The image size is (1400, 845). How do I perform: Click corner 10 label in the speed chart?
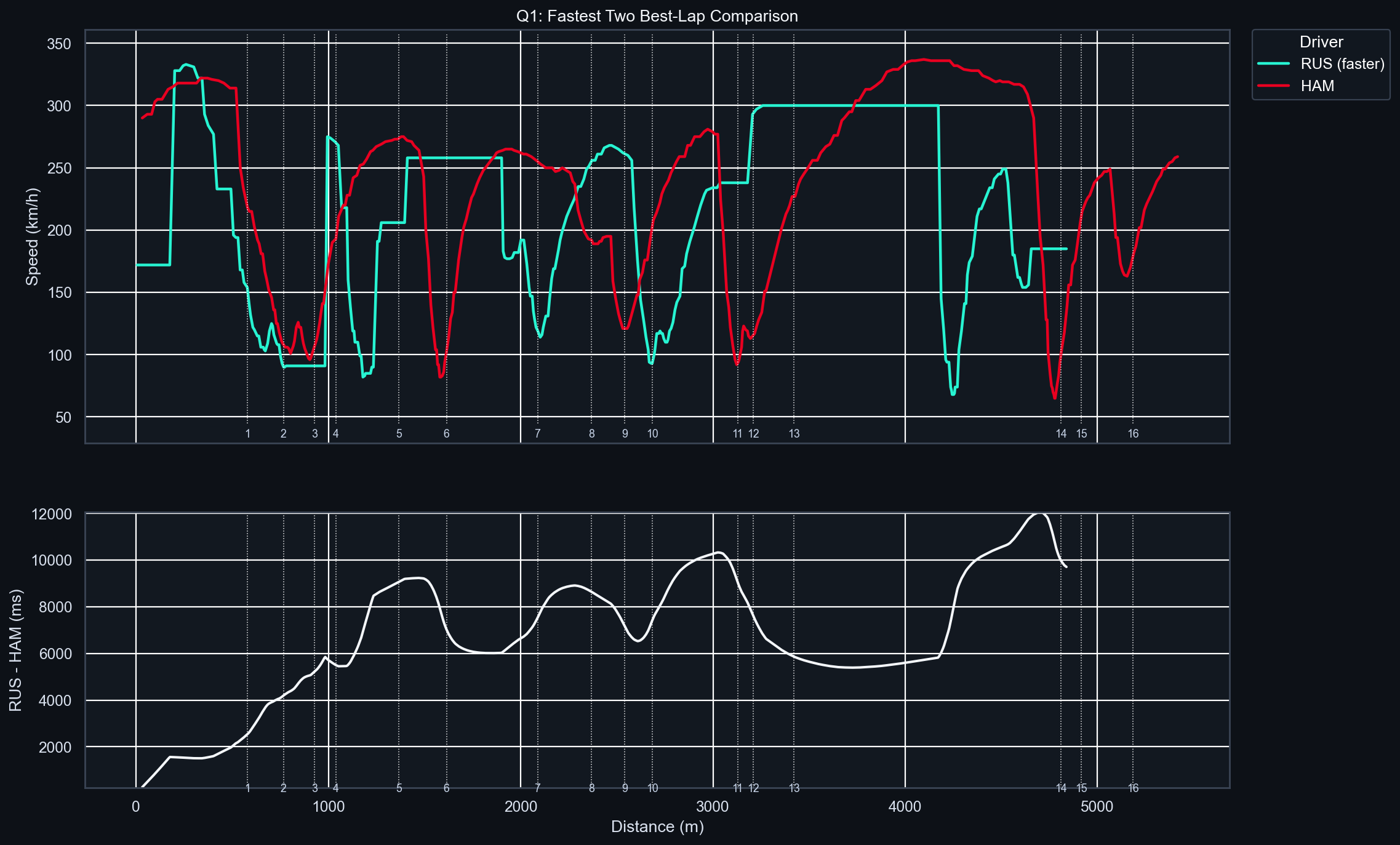[x=653, y=433]
